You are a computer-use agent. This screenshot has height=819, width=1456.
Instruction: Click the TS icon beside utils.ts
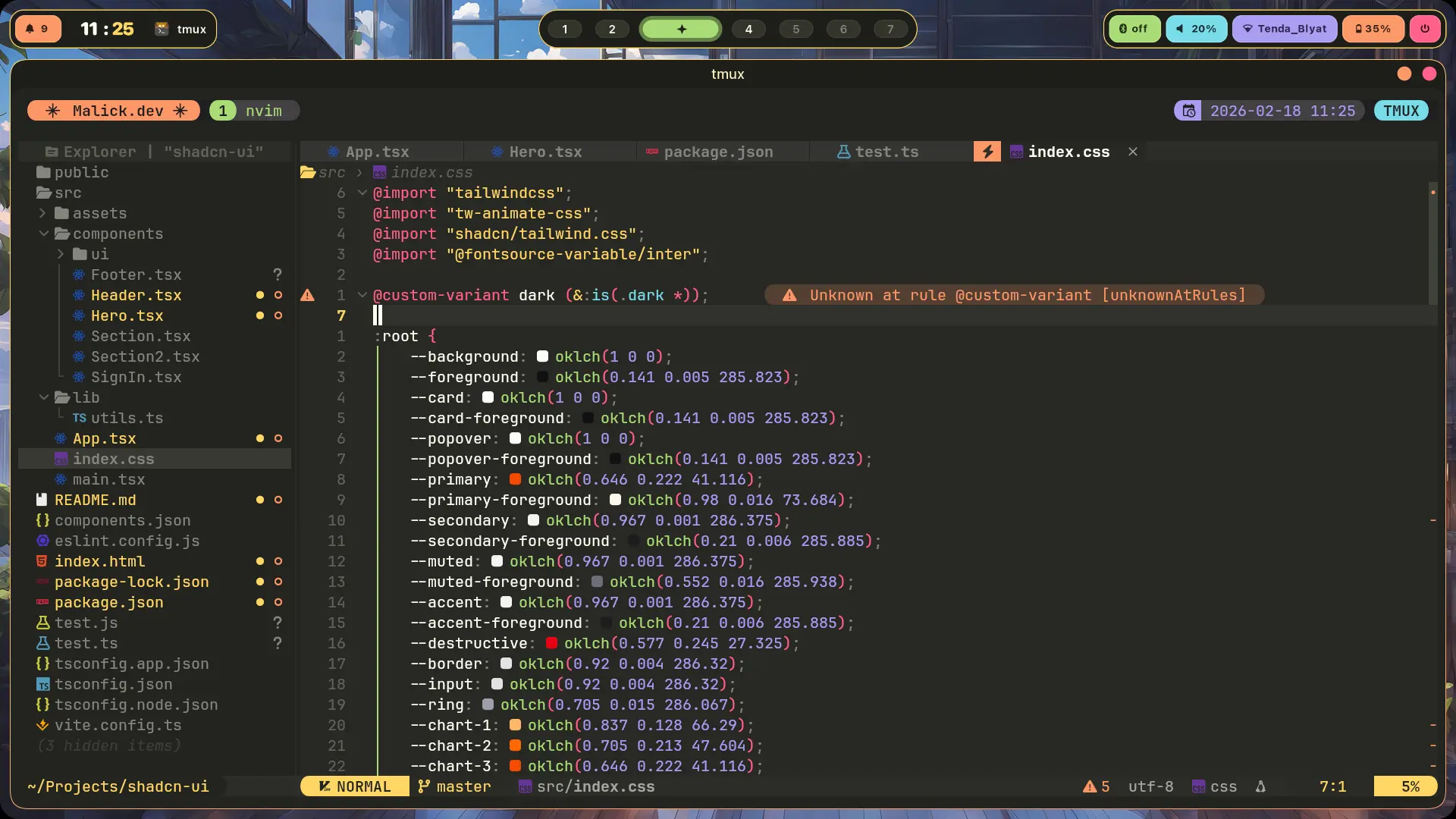79,418
